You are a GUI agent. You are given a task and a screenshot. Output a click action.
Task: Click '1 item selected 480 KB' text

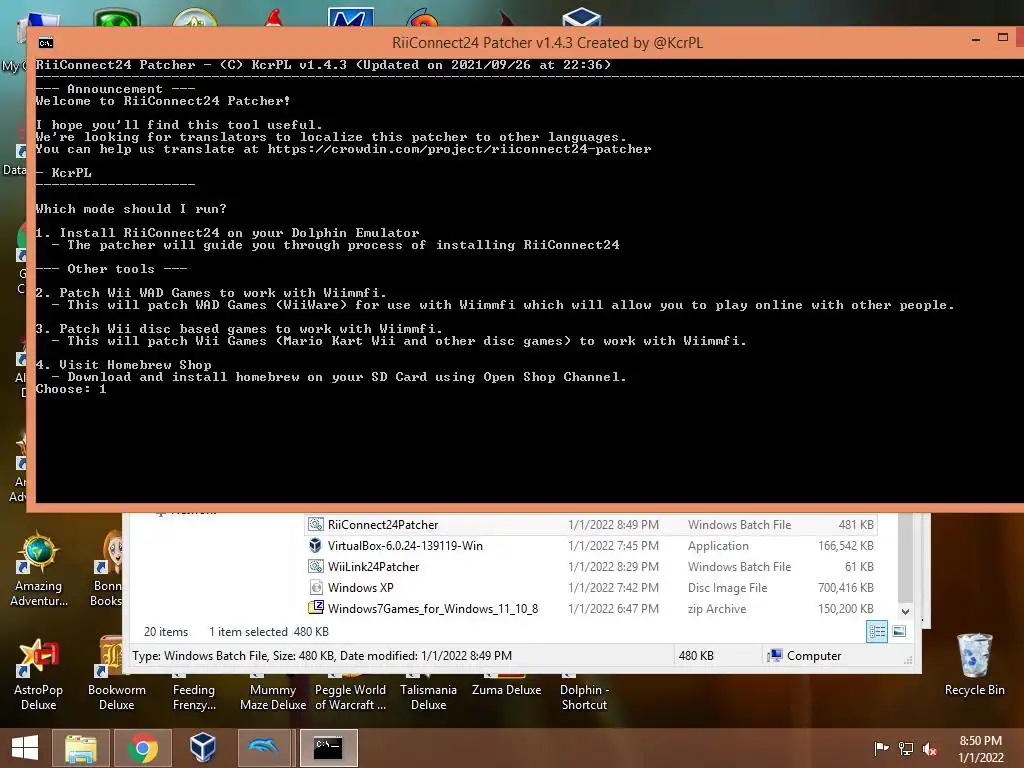click(x=269, y=632)
